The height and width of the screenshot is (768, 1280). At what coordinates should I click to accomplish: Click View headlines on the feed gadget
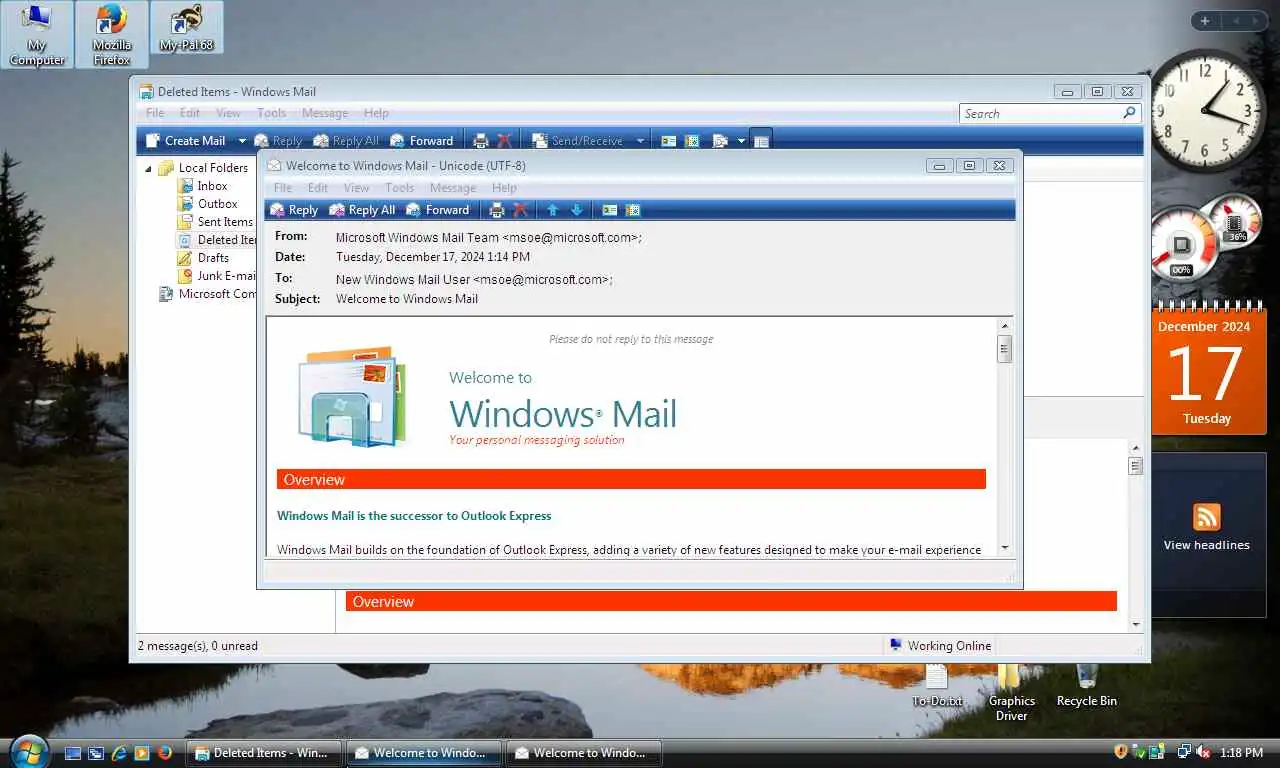point(1206,545)
